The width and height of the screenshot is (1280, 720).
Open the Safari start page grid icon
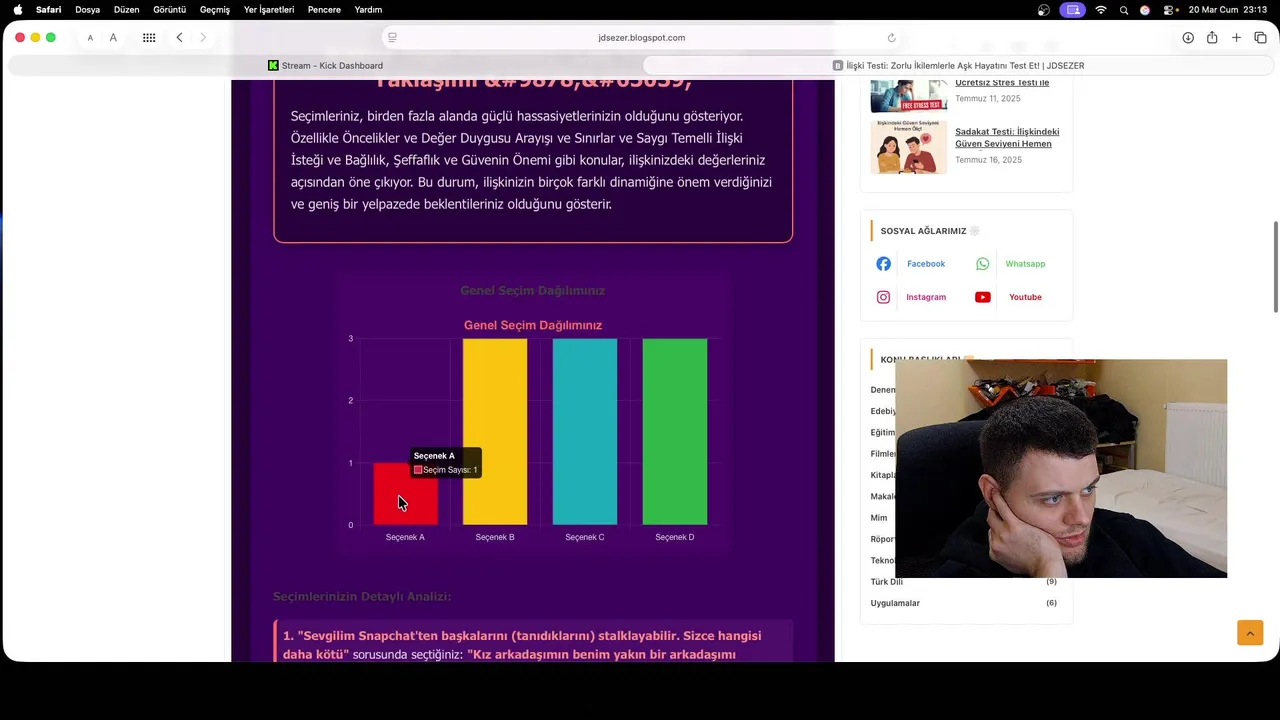(149, 38)
